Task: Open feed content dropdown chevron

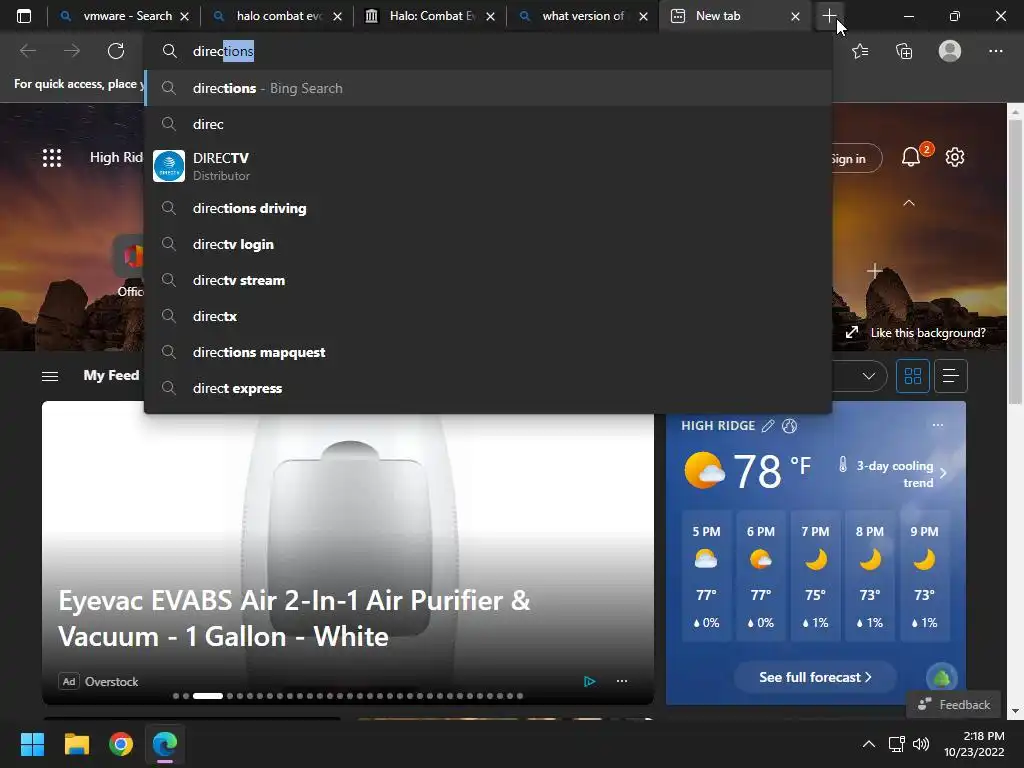Action: pyautogui.click(x=868, y=376)
